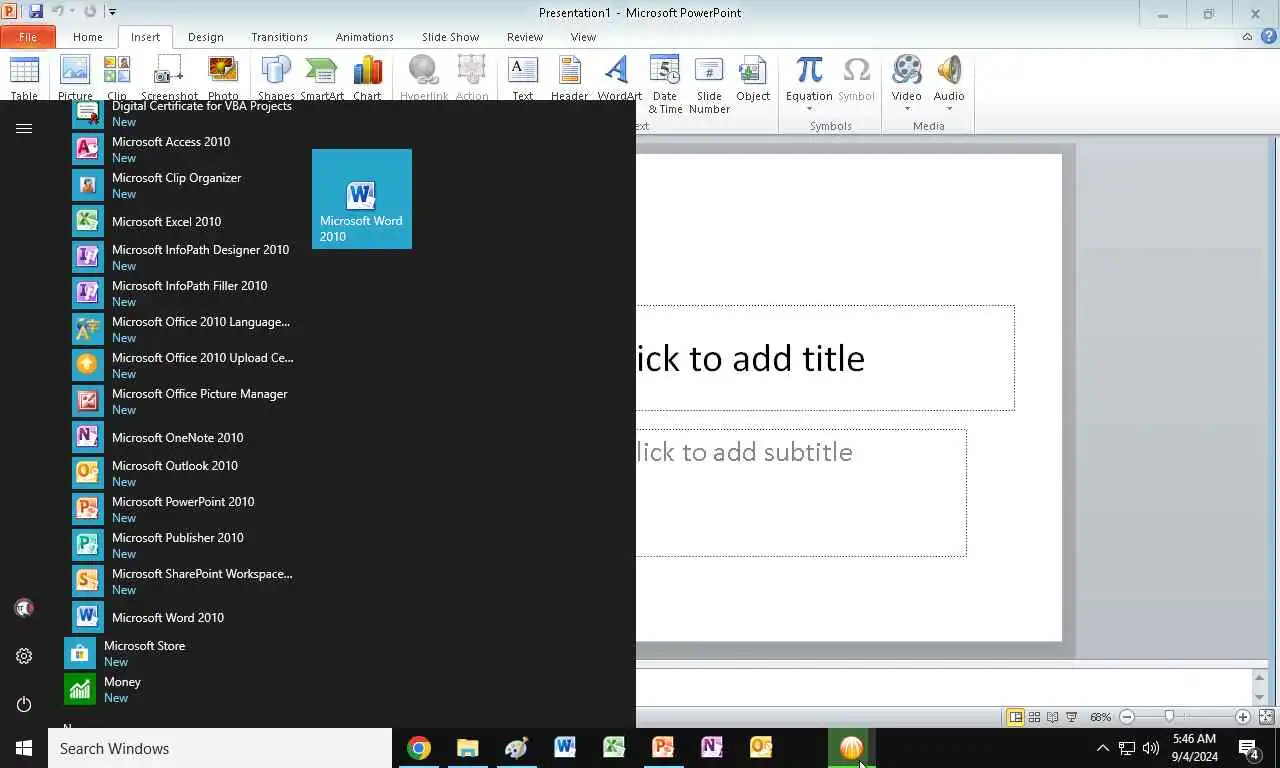Open Microsoft PowerPoint 2010 from Start list

[x=184, y=509]
